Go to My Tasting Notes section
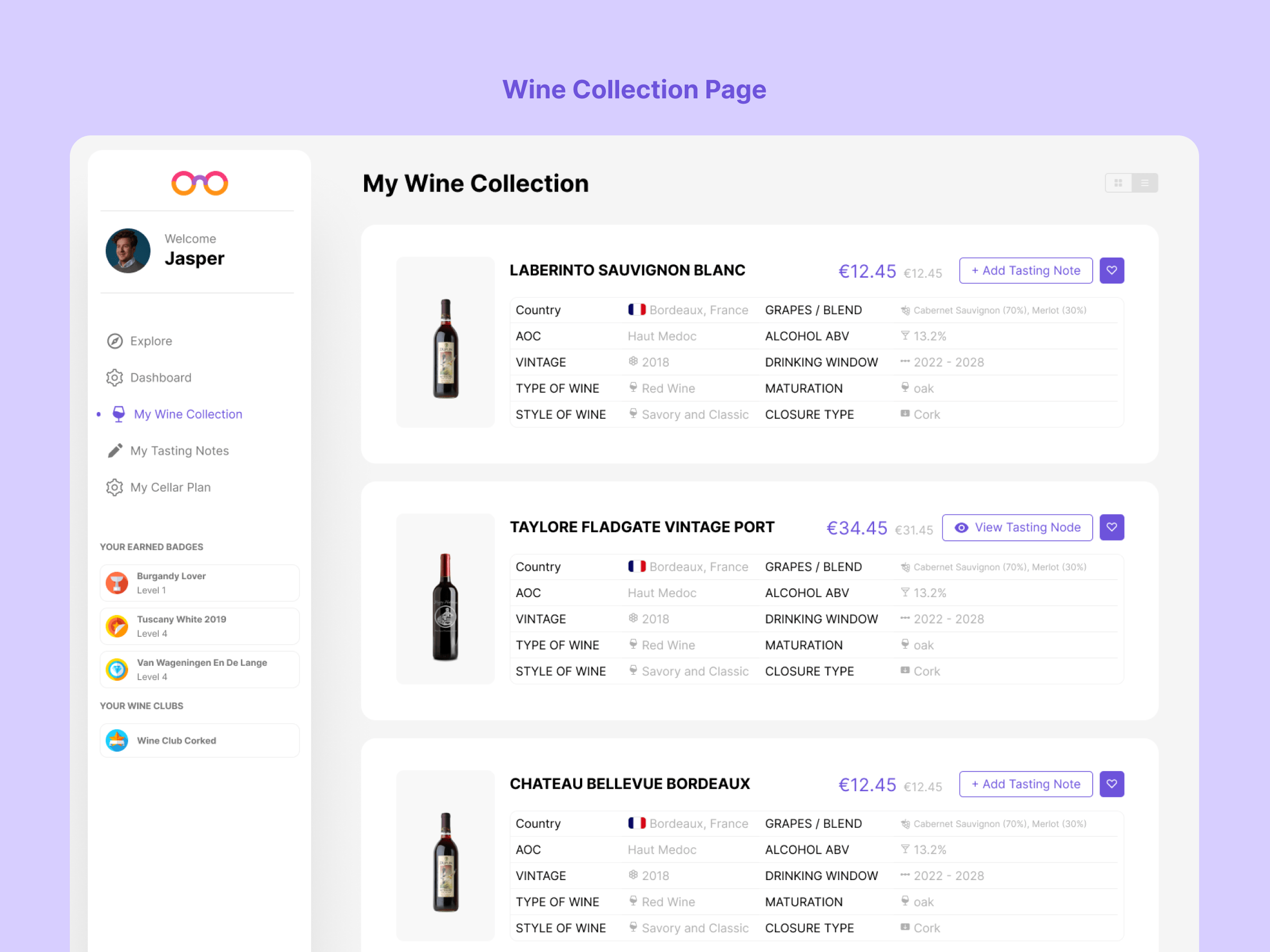1270x952 pixels. [x=179, y=451]
